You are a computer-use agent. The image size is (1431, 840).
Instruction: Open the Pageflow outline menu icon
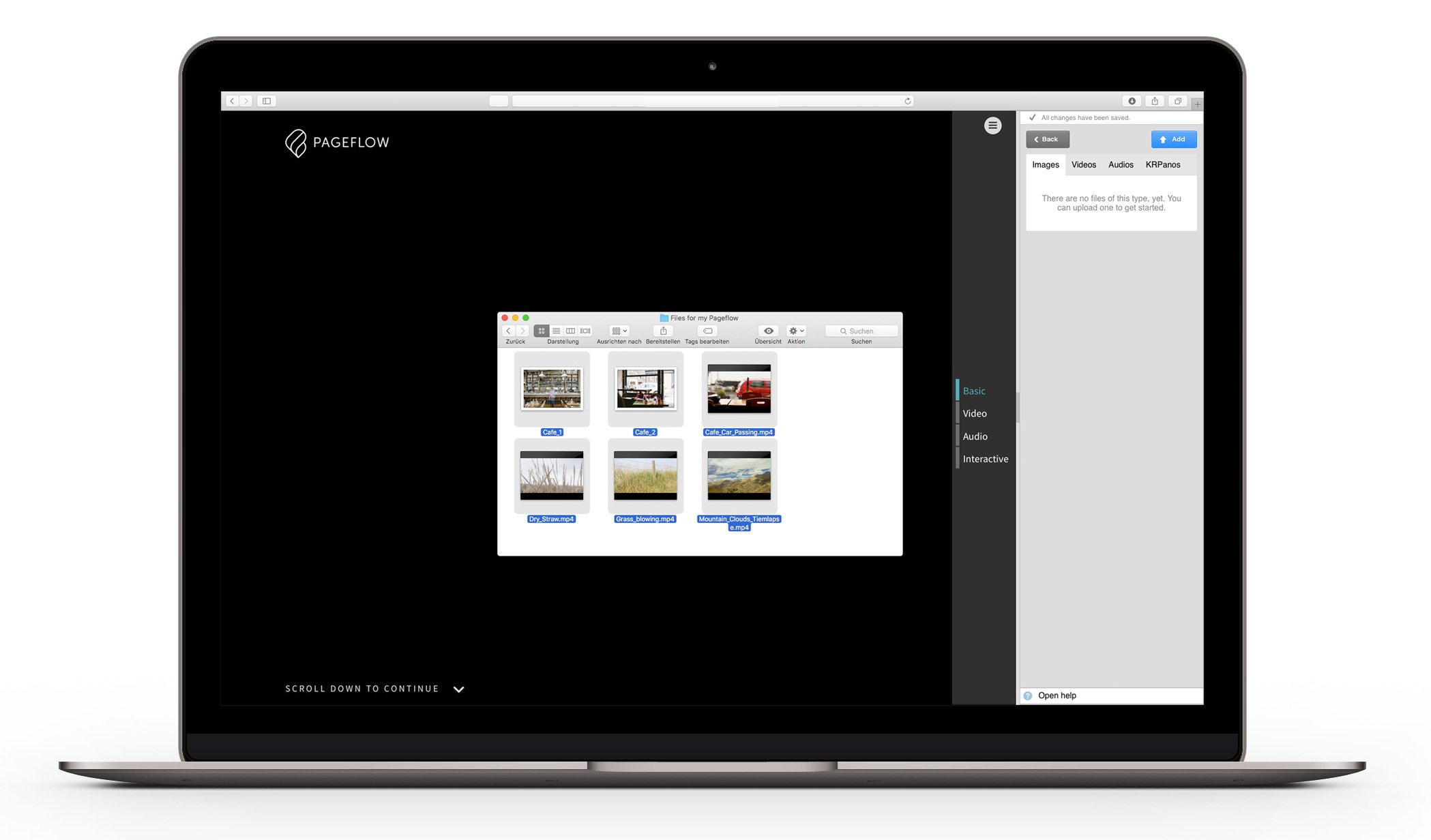(x=992, y=125)
